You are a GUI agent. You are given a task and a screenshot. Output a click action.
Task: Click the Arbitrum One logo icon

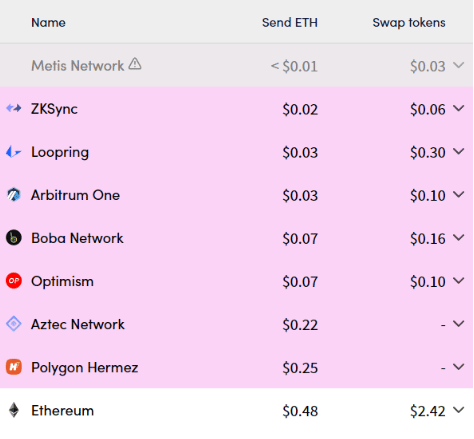pyautogui.click(x=14, y=195)
